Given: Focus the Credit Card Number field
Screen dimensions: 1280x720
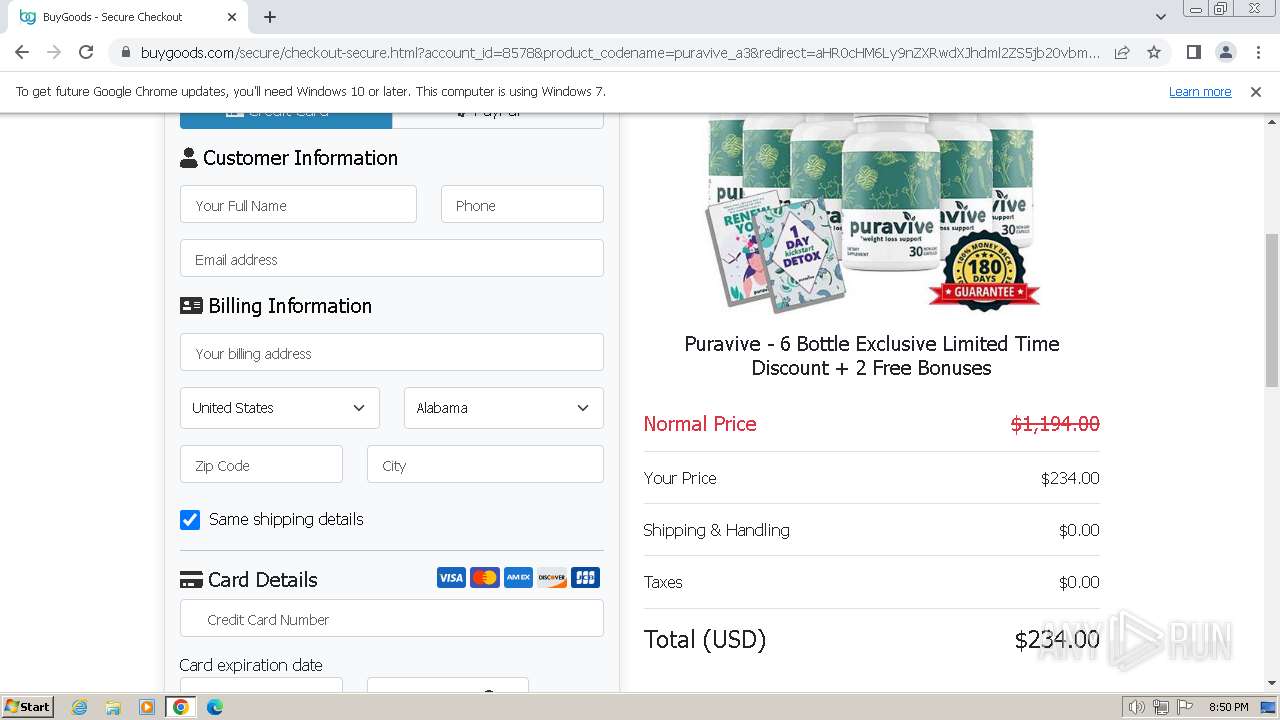Looking at the screenshot, I should pyautogui.click(x=392, y=618).
